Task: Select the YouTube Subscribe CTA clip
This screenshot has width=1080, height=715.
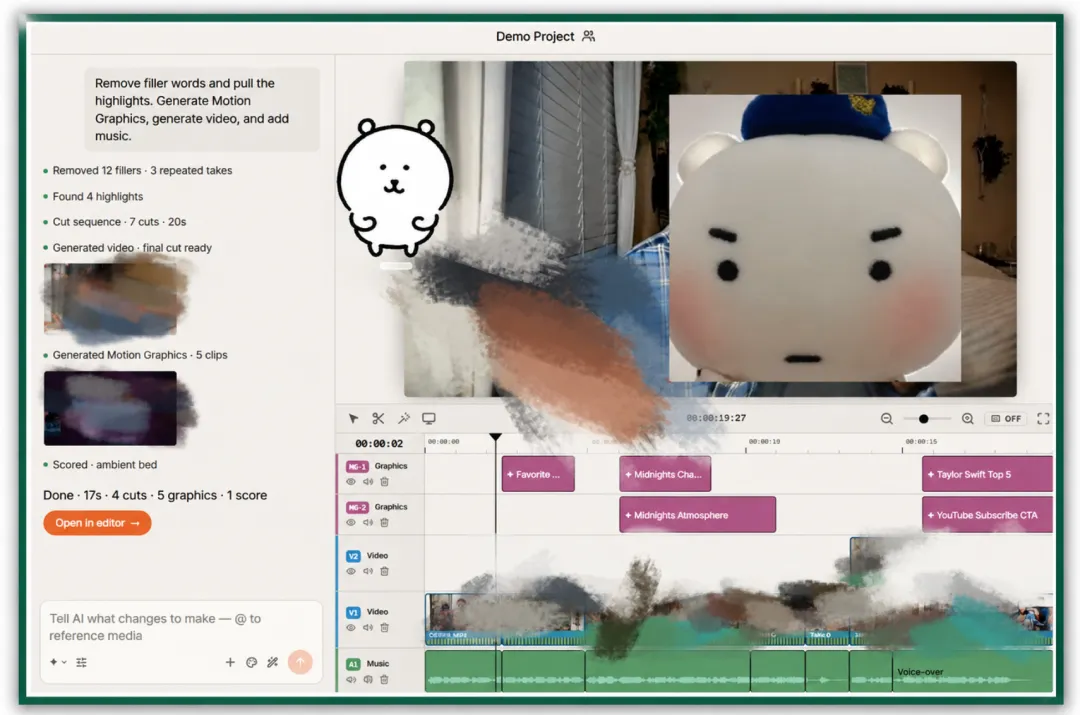Action: click(987, 515)
